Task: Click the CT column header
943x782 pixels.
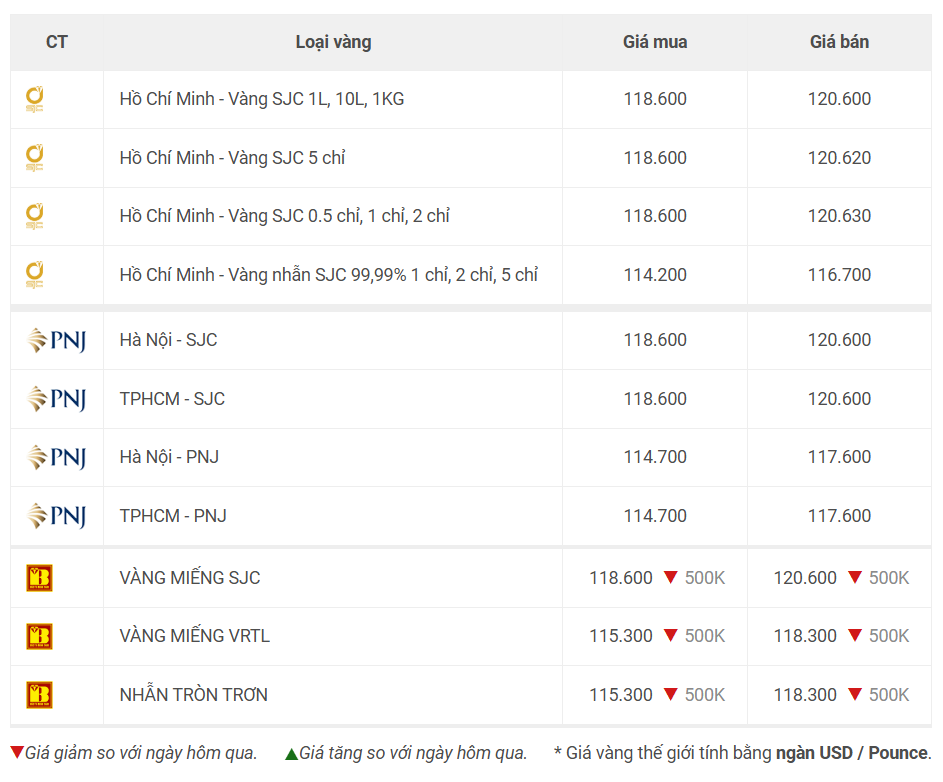Action: point(57,42)
